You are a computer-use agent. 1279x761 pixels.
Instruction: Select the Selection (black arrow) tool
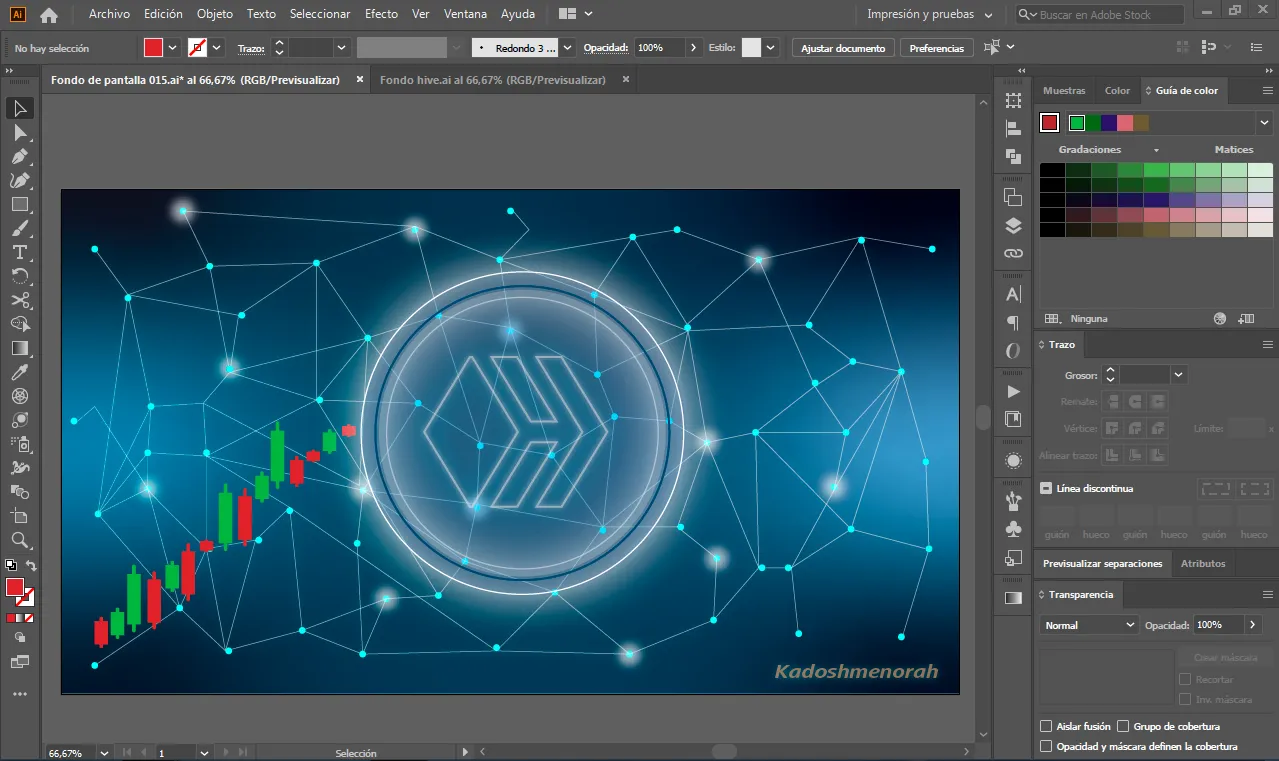click(x=20, y=109)
